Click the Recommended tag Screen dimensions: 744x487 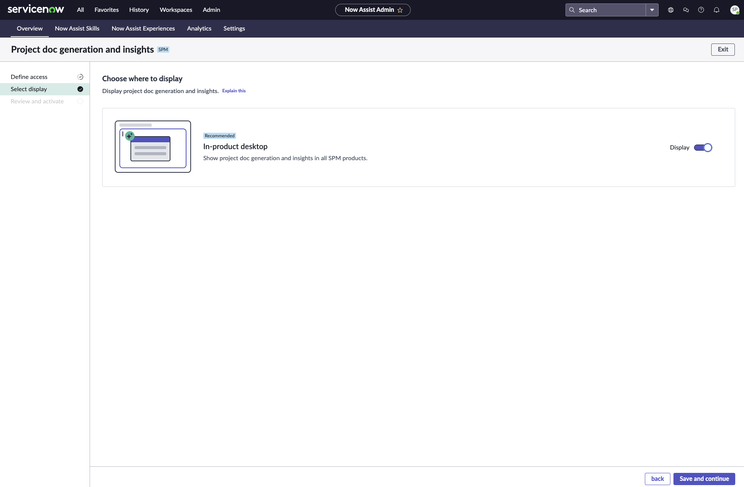tap(219, 136)
